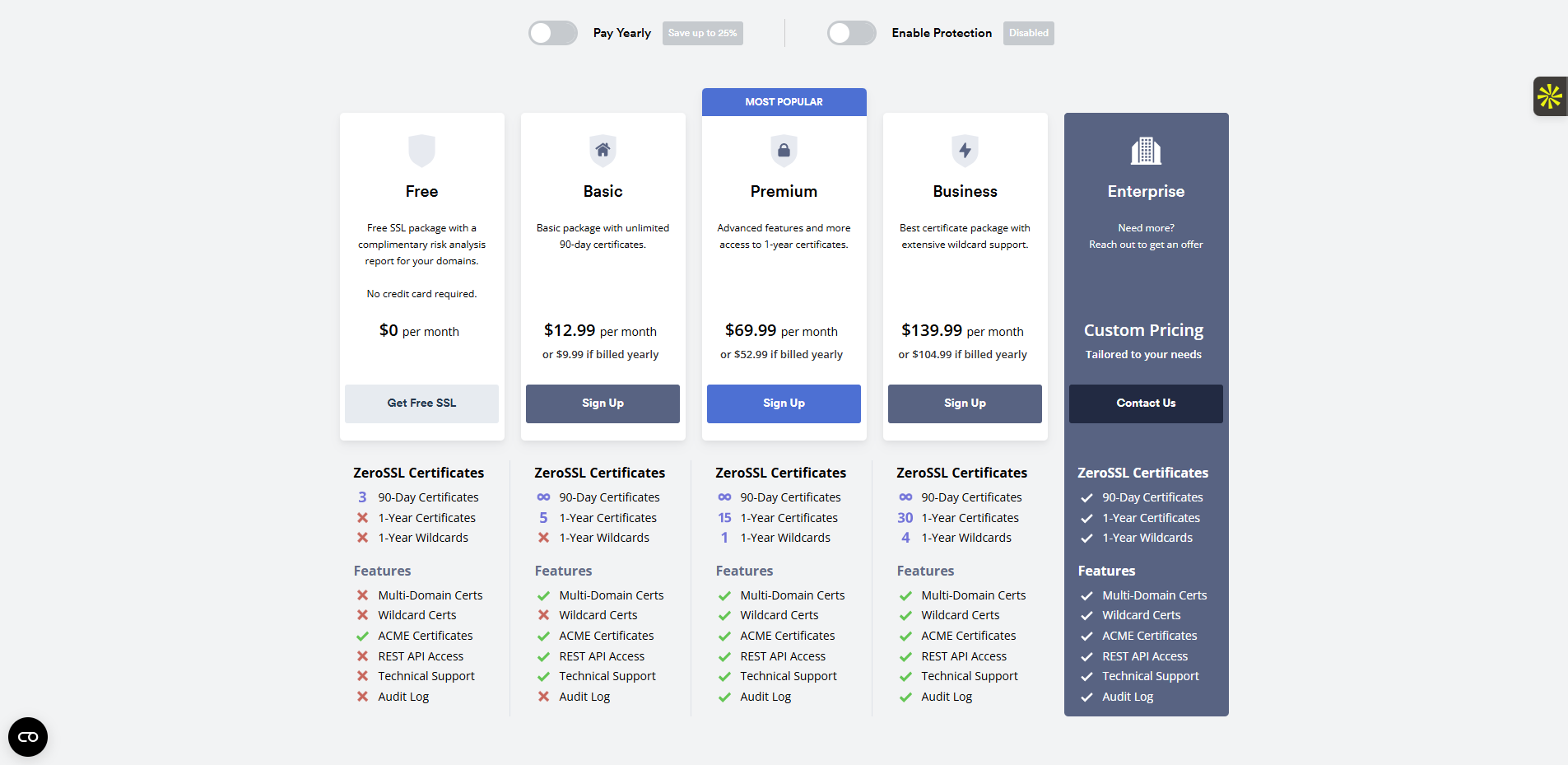Click the Contact Us Enterprise button
The width and height of the screenshot is (1568, 765).
coord(1146,403)
